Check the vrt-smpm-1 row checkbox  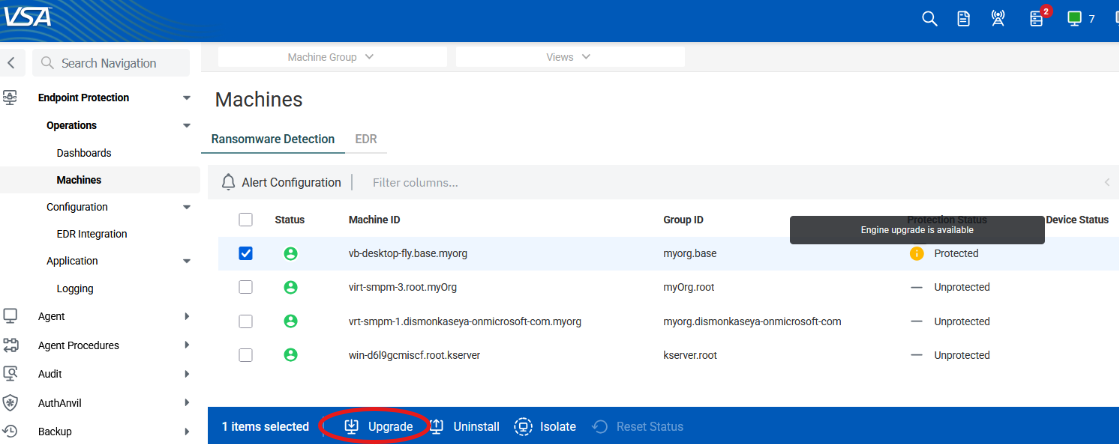tap(245, 322)
